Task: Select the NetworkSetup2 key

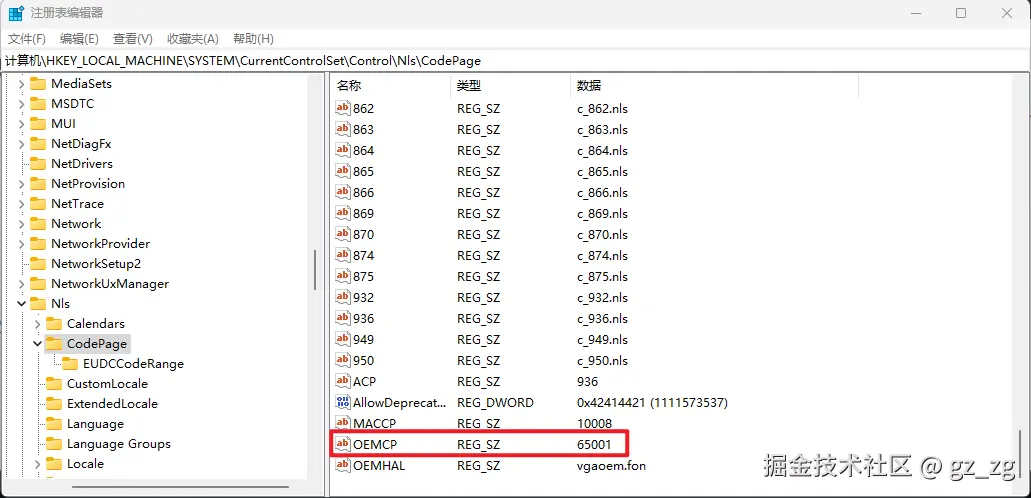Action: (95, 264)
